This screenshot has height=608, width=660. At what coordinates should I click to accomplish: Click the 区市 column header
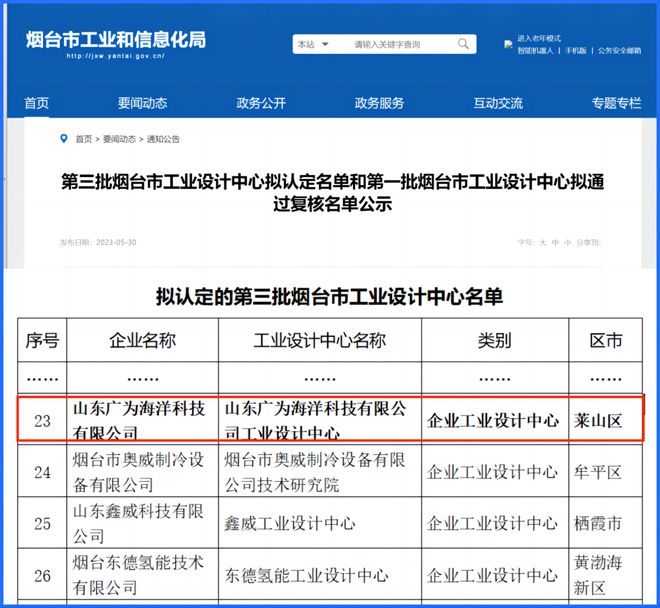point(605,340)
